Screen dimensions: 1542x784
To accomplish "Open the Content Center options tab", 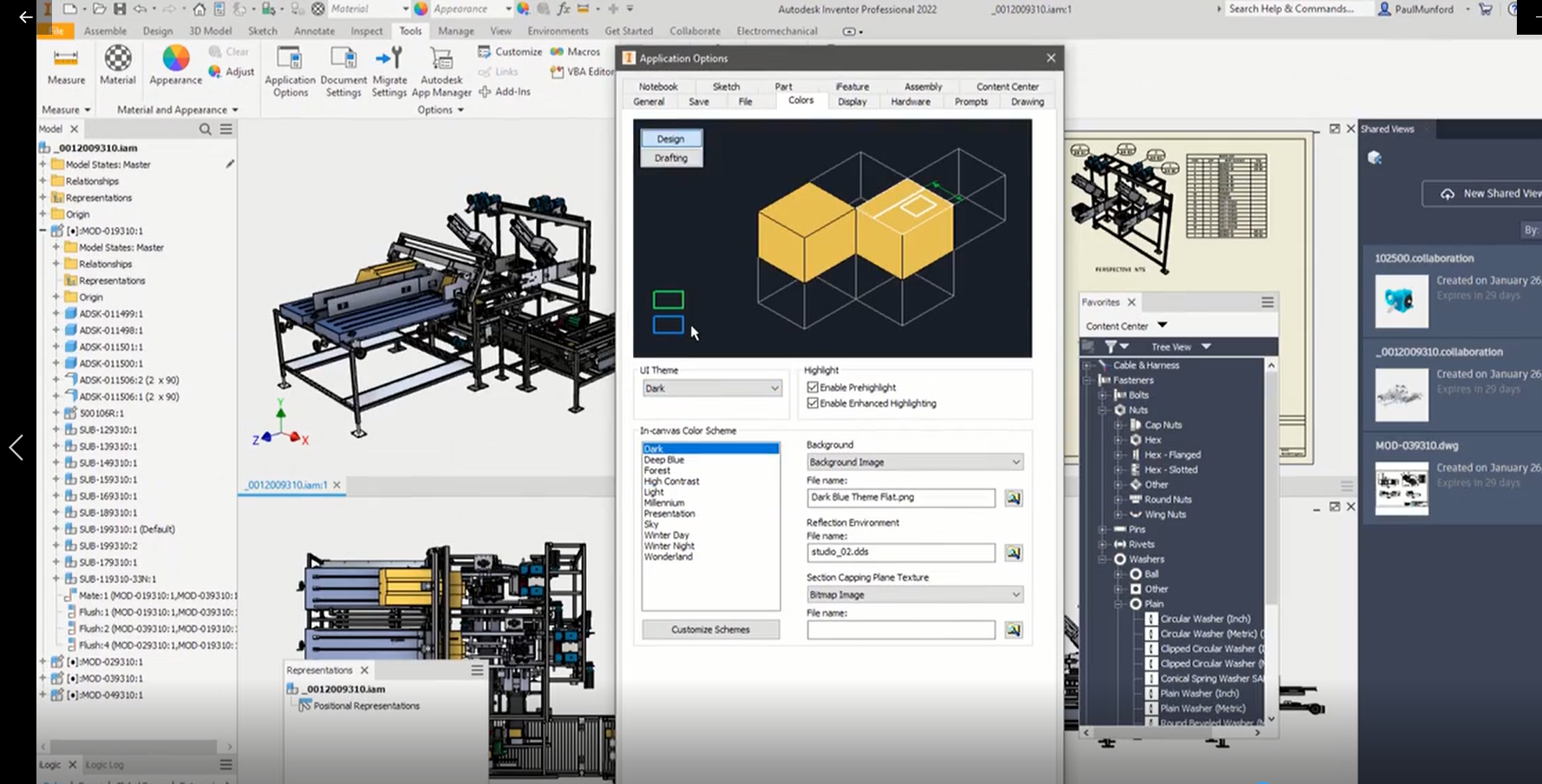I will click(x=1007, y=87).
